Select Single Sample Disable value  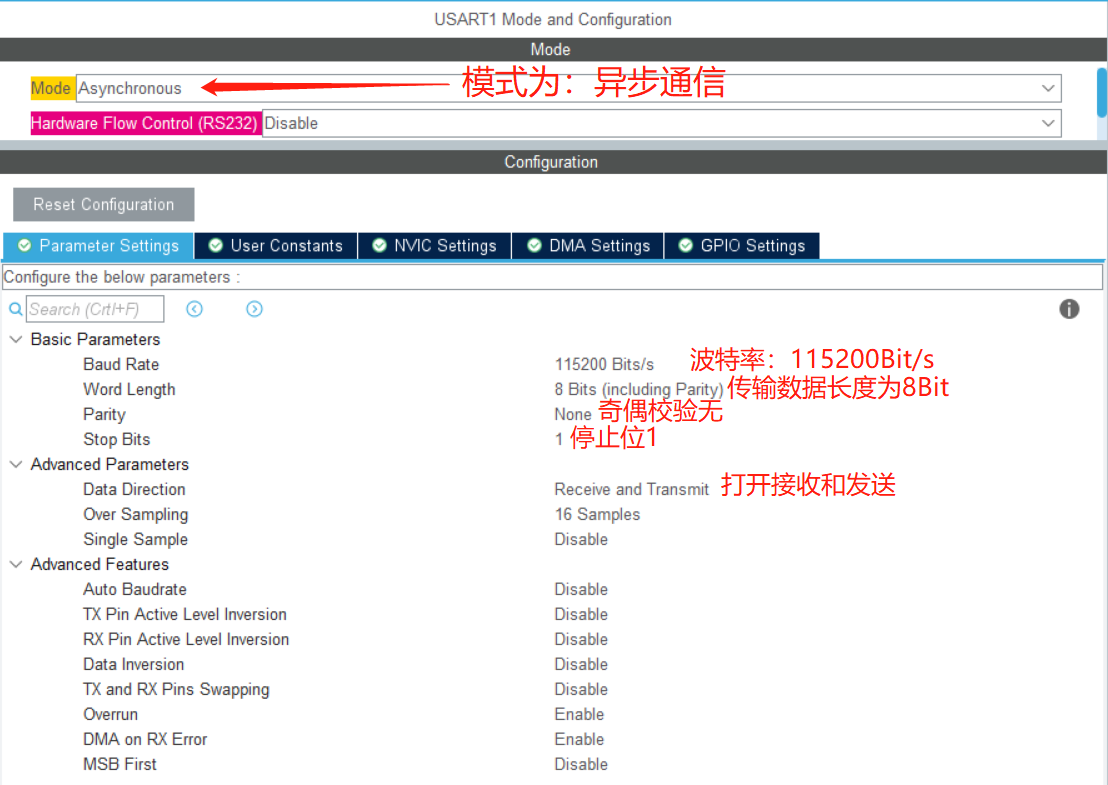pos(581,539)
